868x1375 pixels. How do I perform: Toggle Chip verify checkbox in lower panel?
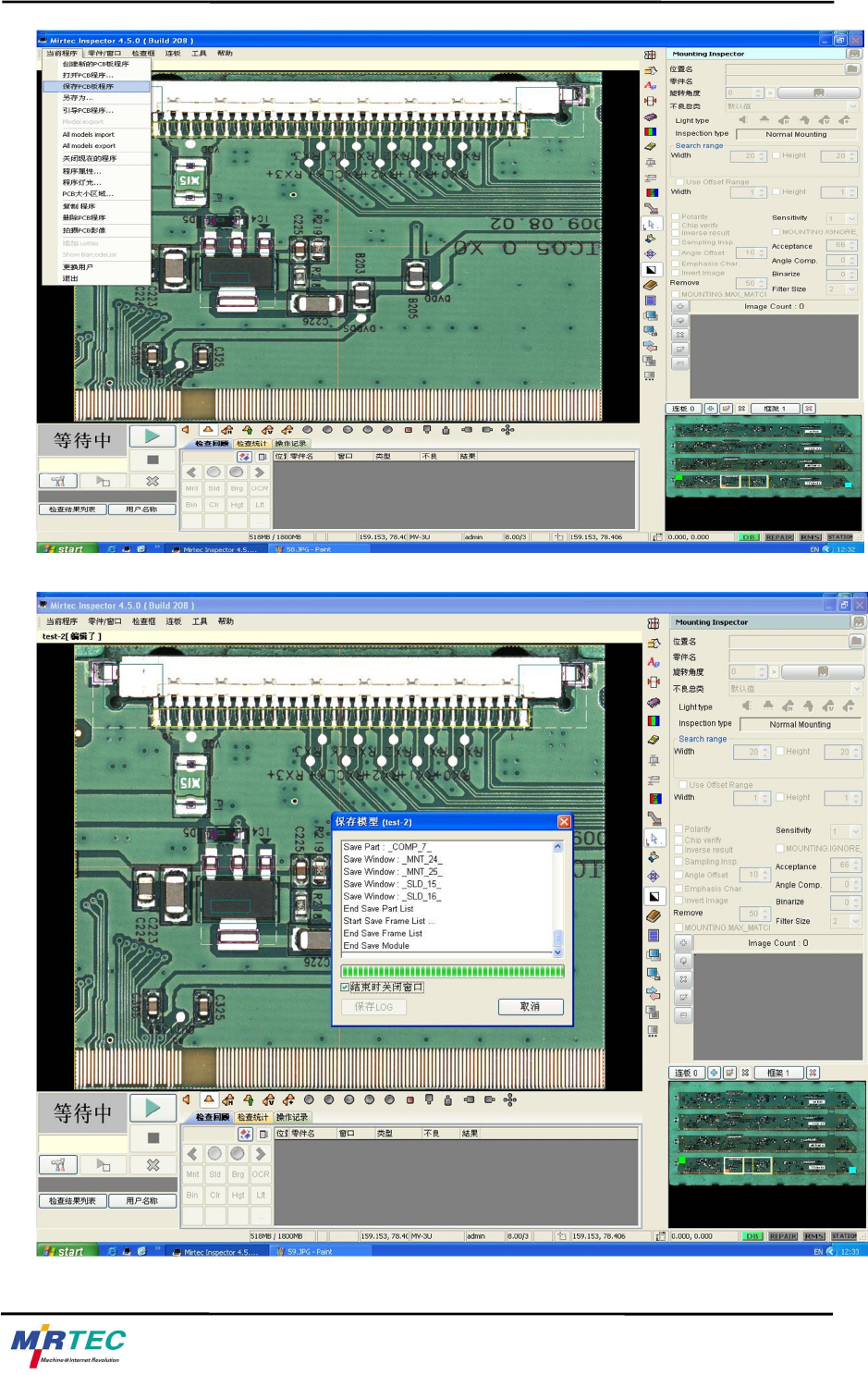click(x=679, y=840)
